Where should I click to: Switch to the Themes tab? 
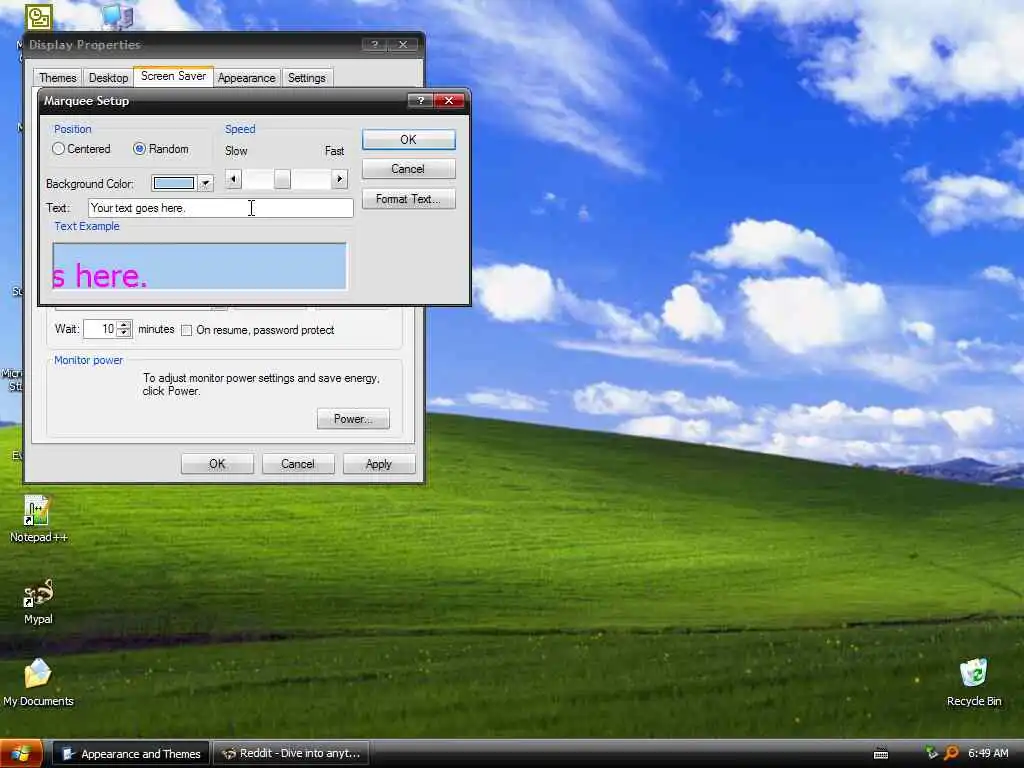pyautogui.click(x=57, y=78)
